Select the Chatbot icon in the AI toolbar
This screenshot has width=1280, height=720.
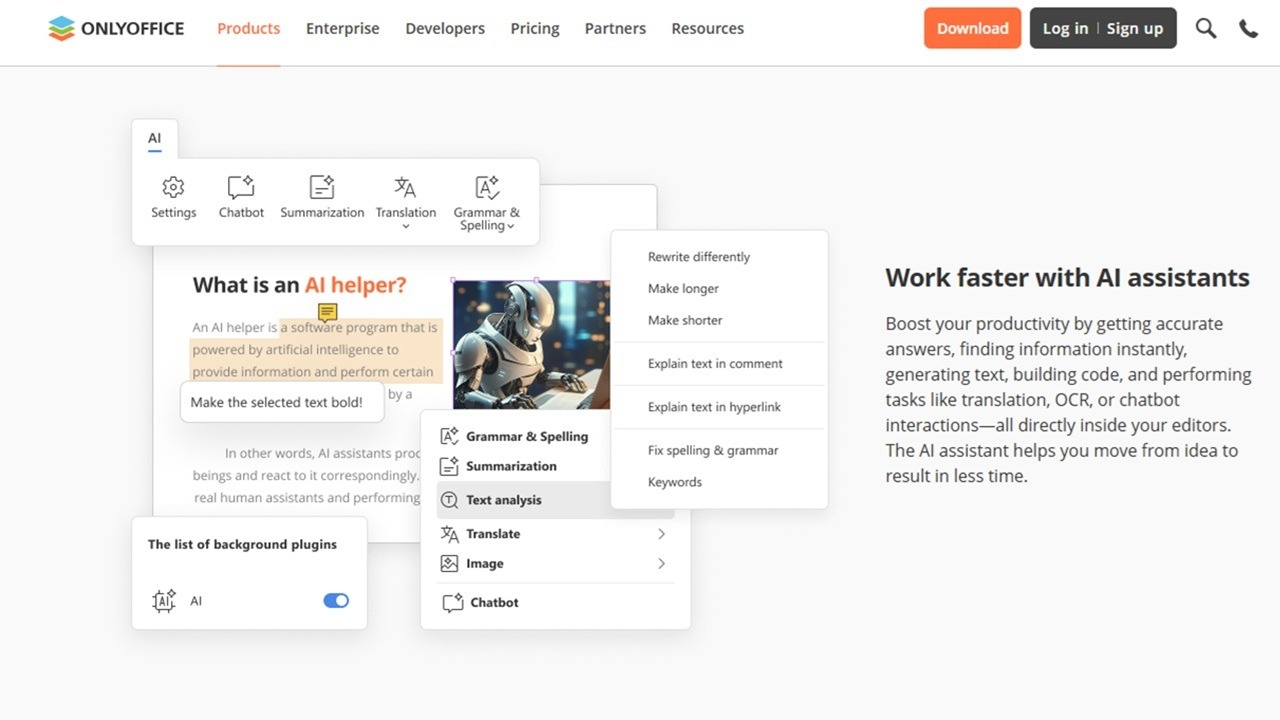(240, 188)
